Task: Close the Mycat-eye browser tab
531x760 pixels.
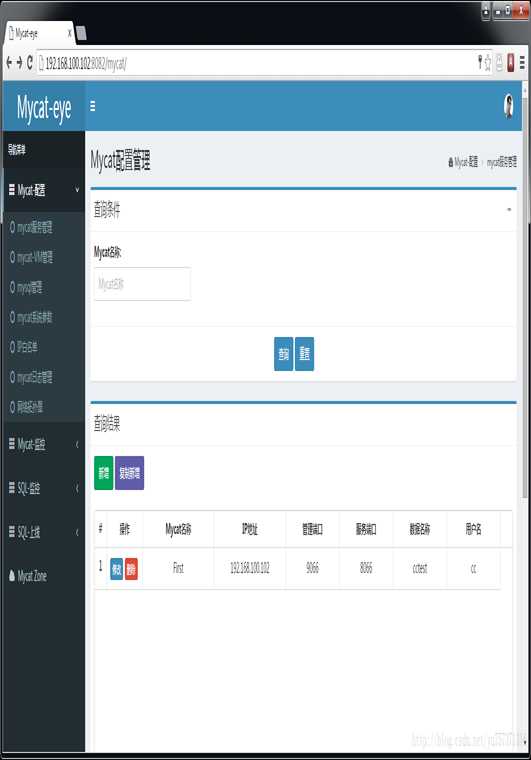Action: (x=70, y=33)
